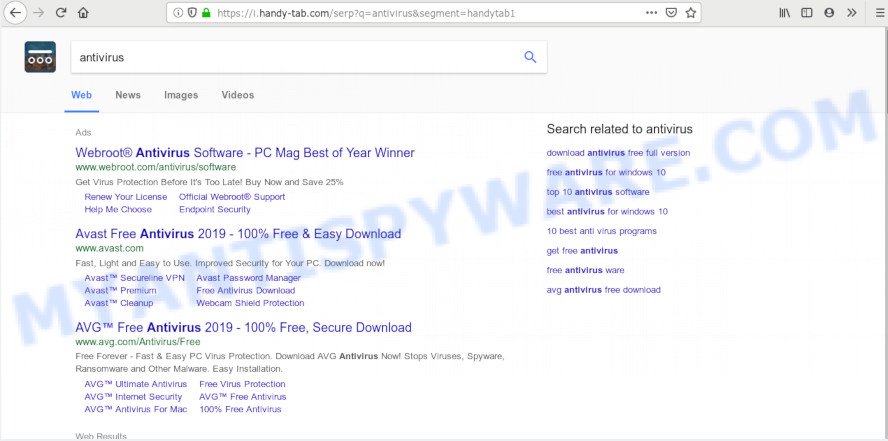Search download antivirus free full version
Image resolution: width=888 pixels, height=441 pixels.
coord(618,153)
